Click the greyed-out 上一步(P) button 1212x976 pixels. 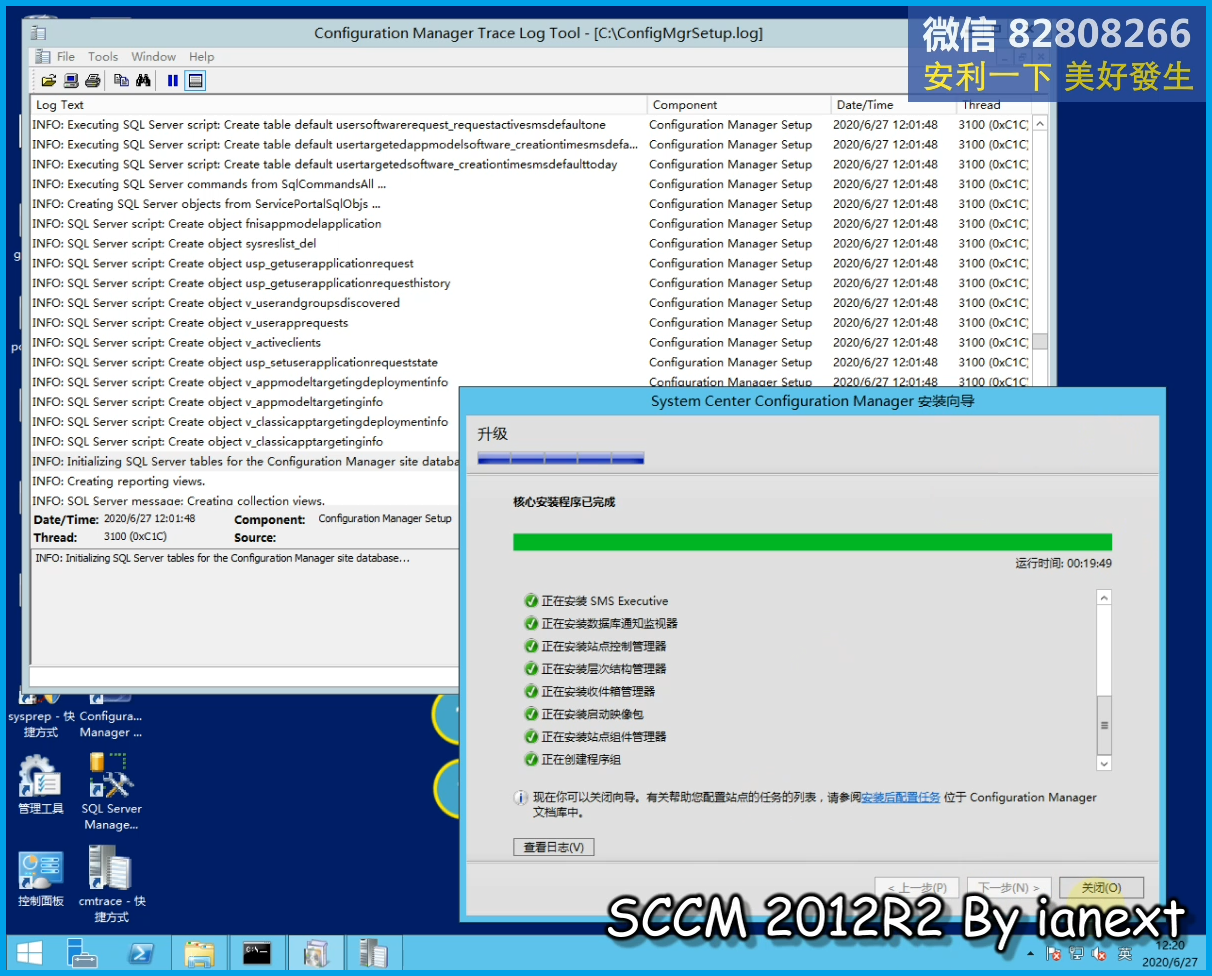[917, 888]
